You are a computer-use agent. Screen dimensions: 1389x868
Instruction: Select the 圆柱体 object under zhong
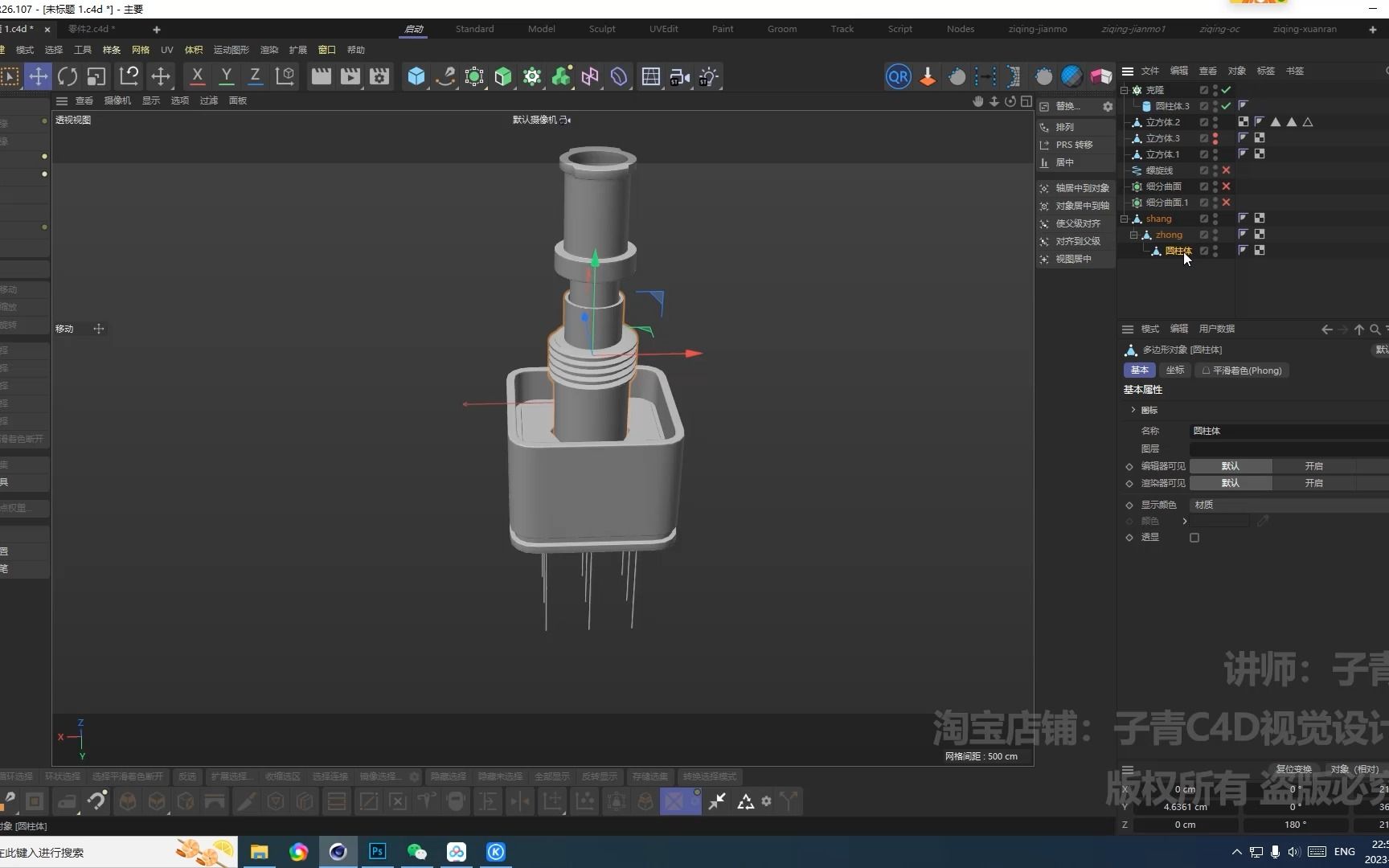tap(1178, 251)
